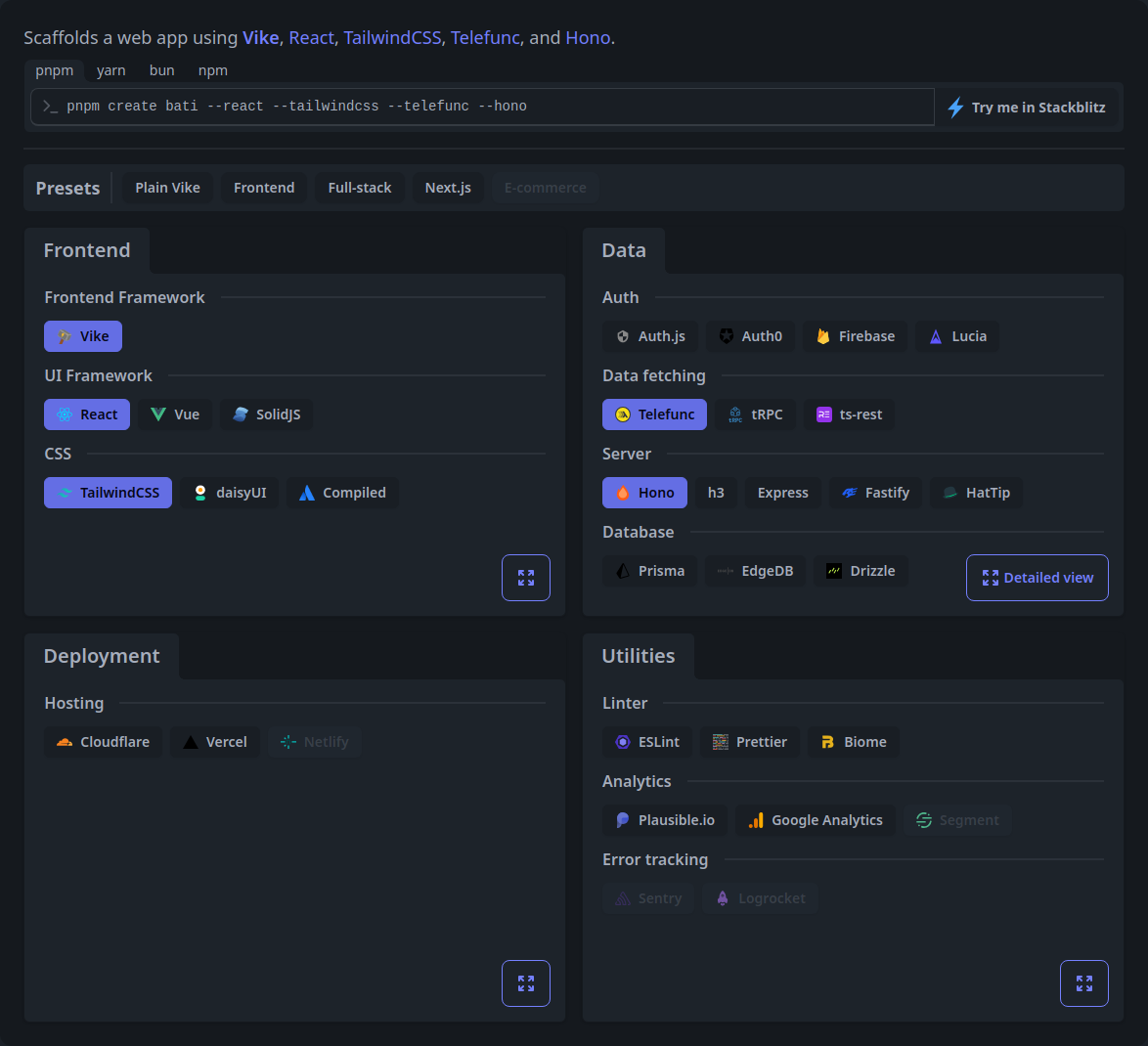Expand the Utilities panel to detailed view
1148x1046 pixels.
[1083, 983]
